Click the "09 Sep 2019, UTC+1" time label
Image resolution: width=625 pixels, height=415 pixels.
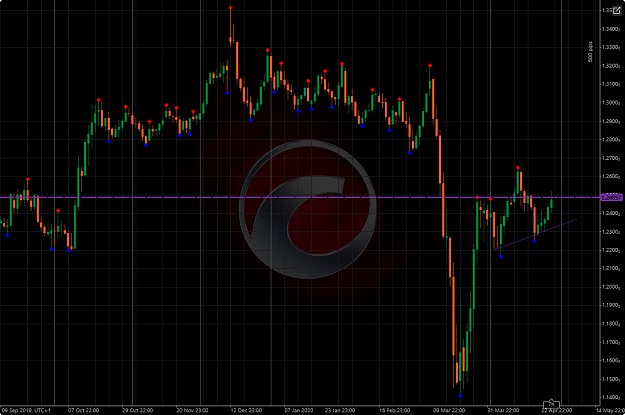[26, 410]
